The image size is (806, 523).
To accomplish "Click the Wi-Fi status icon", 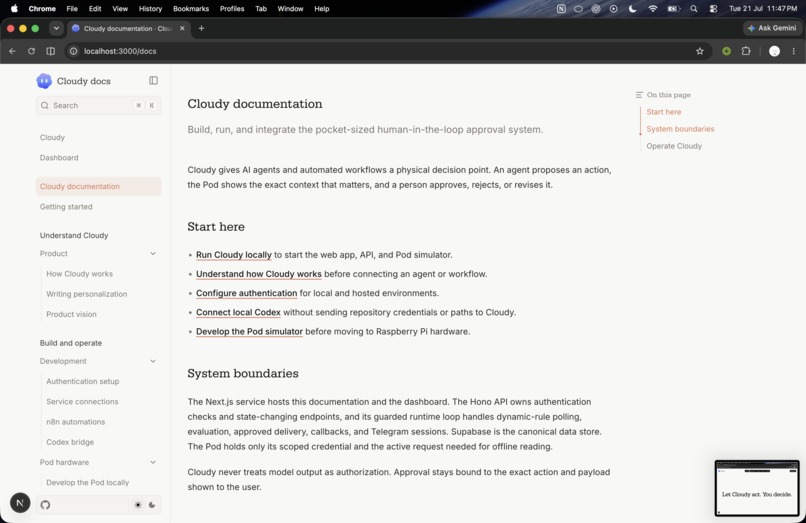I will (x=653, y=8).
